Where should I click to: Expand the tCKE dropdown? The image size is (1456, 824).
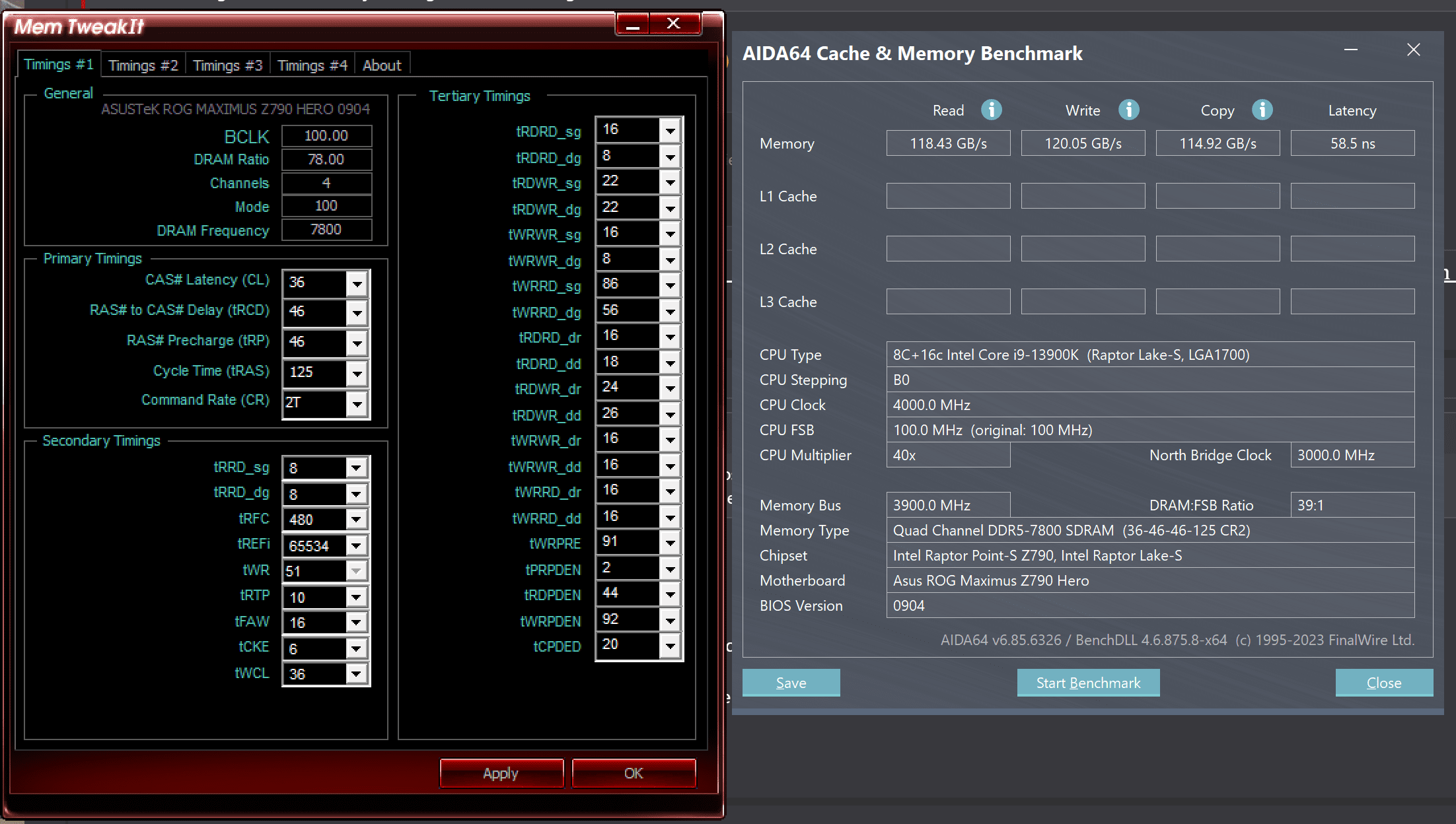(x=356, y=648)
